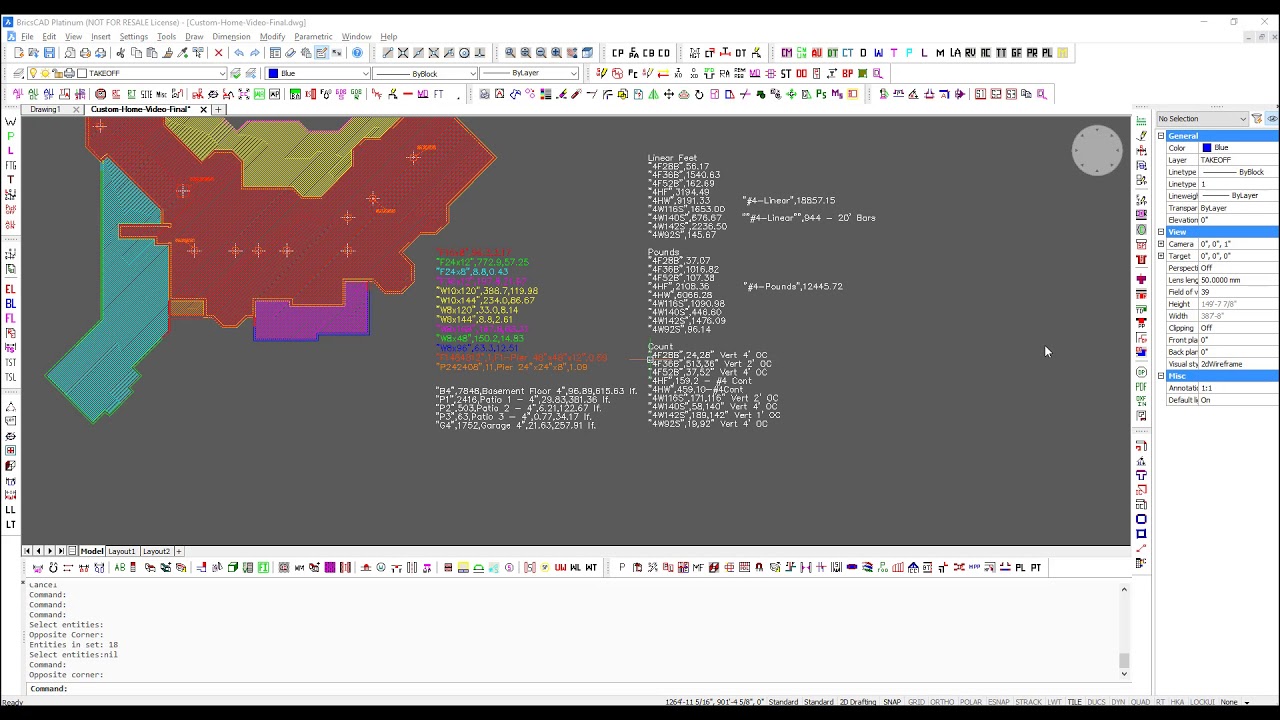The image size is (1280, 720).
Task: Click the Quick Select filter icon in Properties panel
Action: coord(1257,119)
